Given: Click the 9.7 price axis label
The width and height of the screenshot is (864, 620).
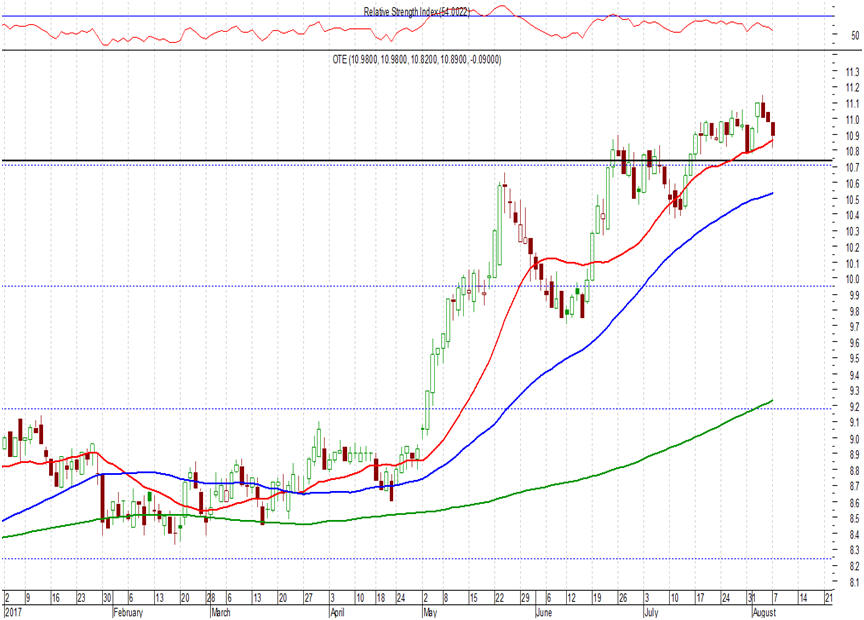Looking at the screenshot, I should [854, 327].
